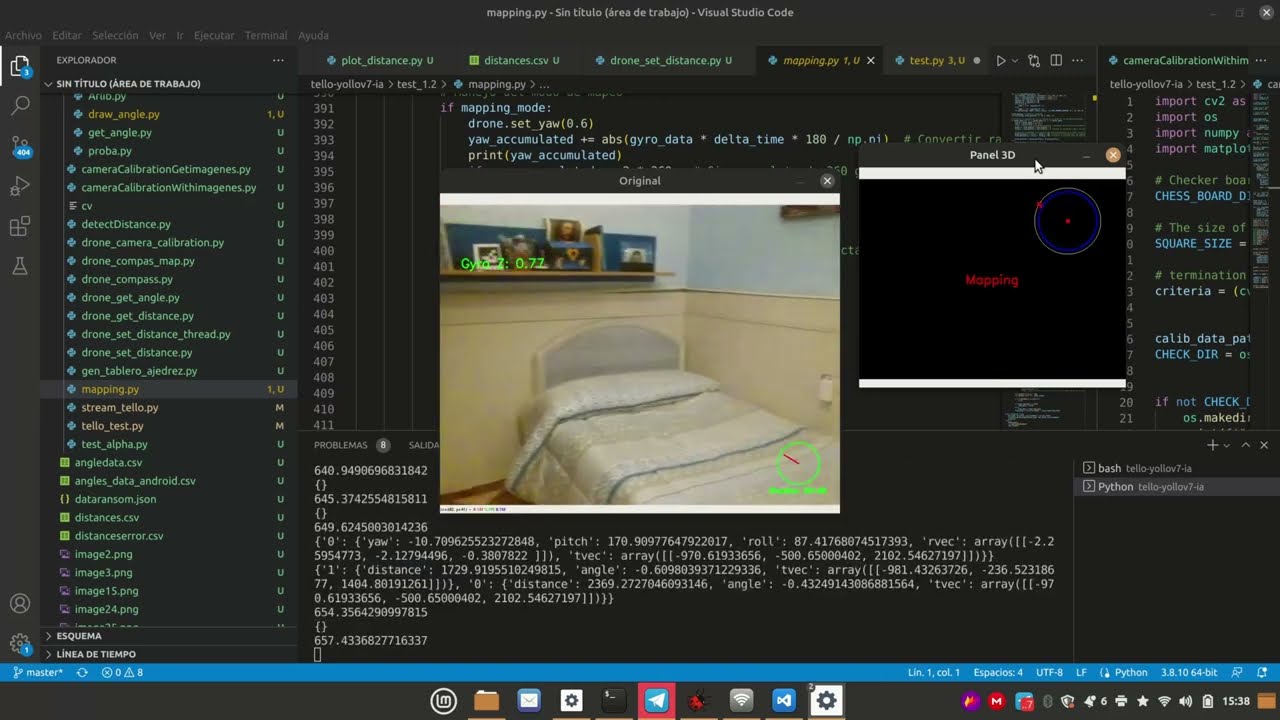
Task: Run Python file with the play button
Action: point(1000,61)
